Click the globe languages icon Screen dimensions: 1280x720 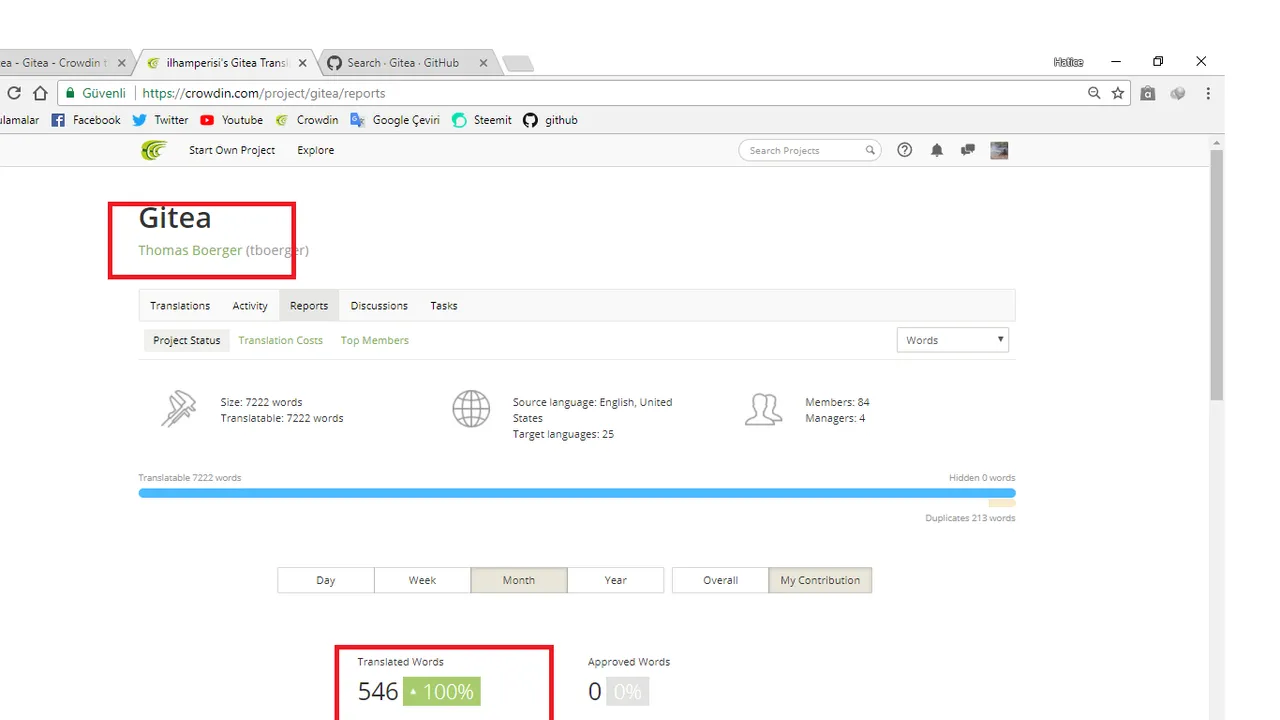(471, 409)
